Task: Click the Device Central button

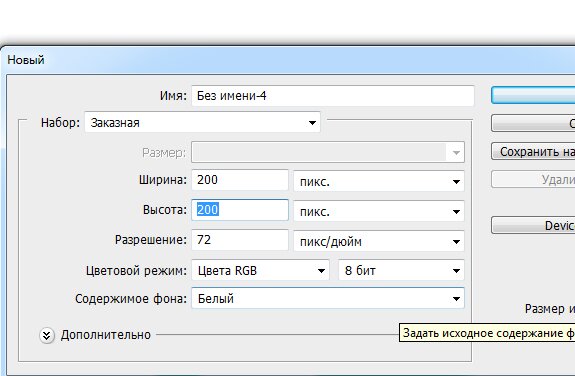Action: pos(533,225)
